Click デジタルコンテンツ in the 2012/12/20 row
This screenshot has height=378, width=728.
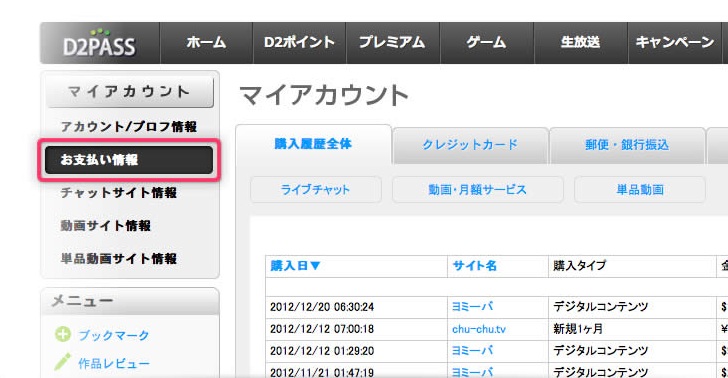(600, 306)
